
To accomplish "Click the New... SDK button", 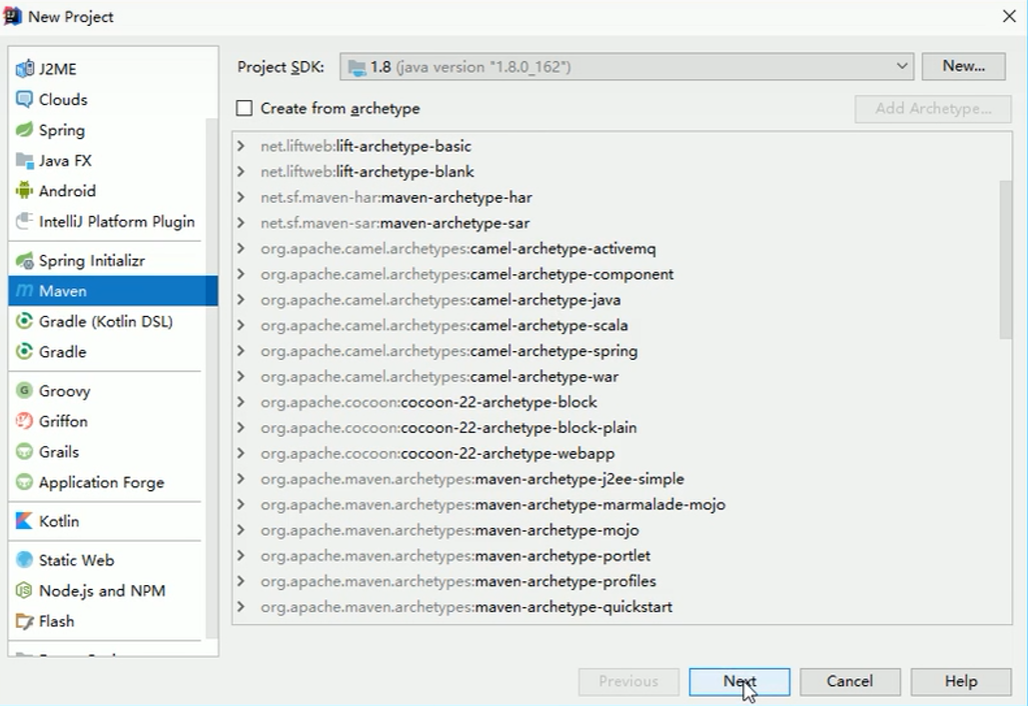I will coord(963,66).
